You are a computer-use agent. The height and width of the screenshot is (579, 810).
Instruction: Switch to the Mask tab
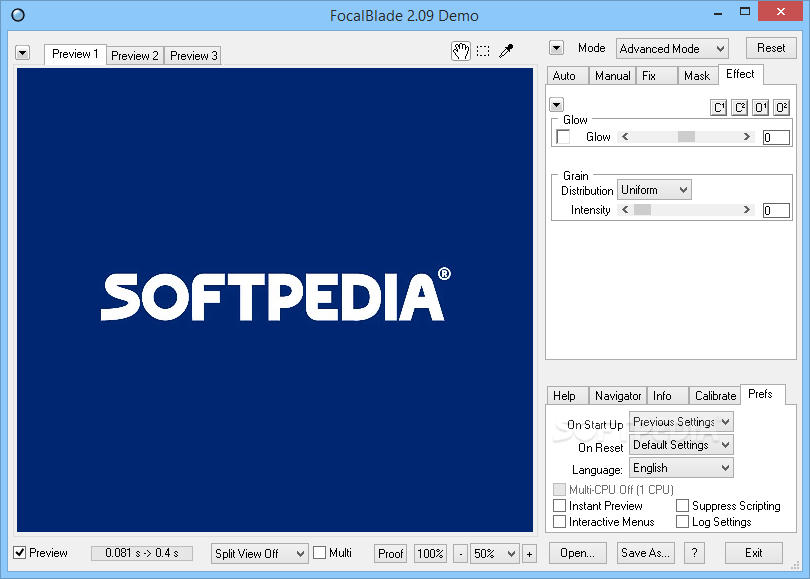(697, 76)
